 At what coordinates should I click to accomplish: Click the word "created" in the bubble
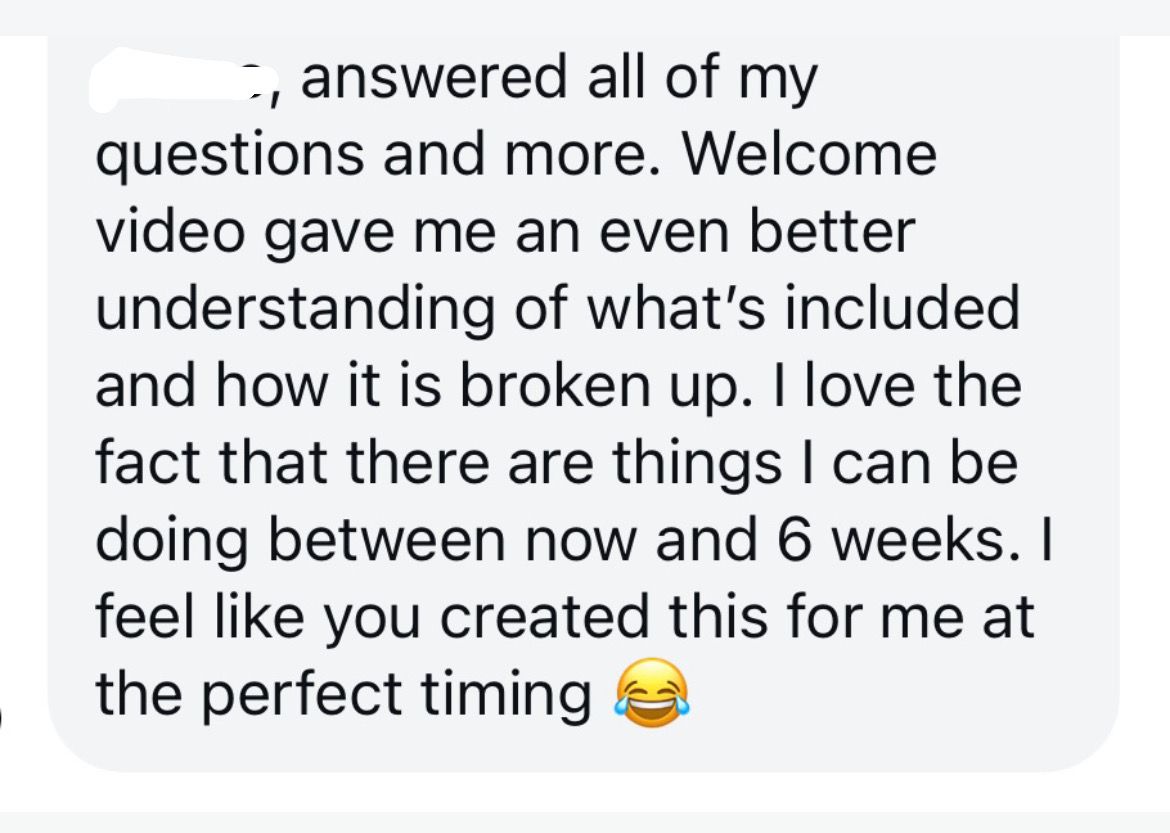coord(543,617)
